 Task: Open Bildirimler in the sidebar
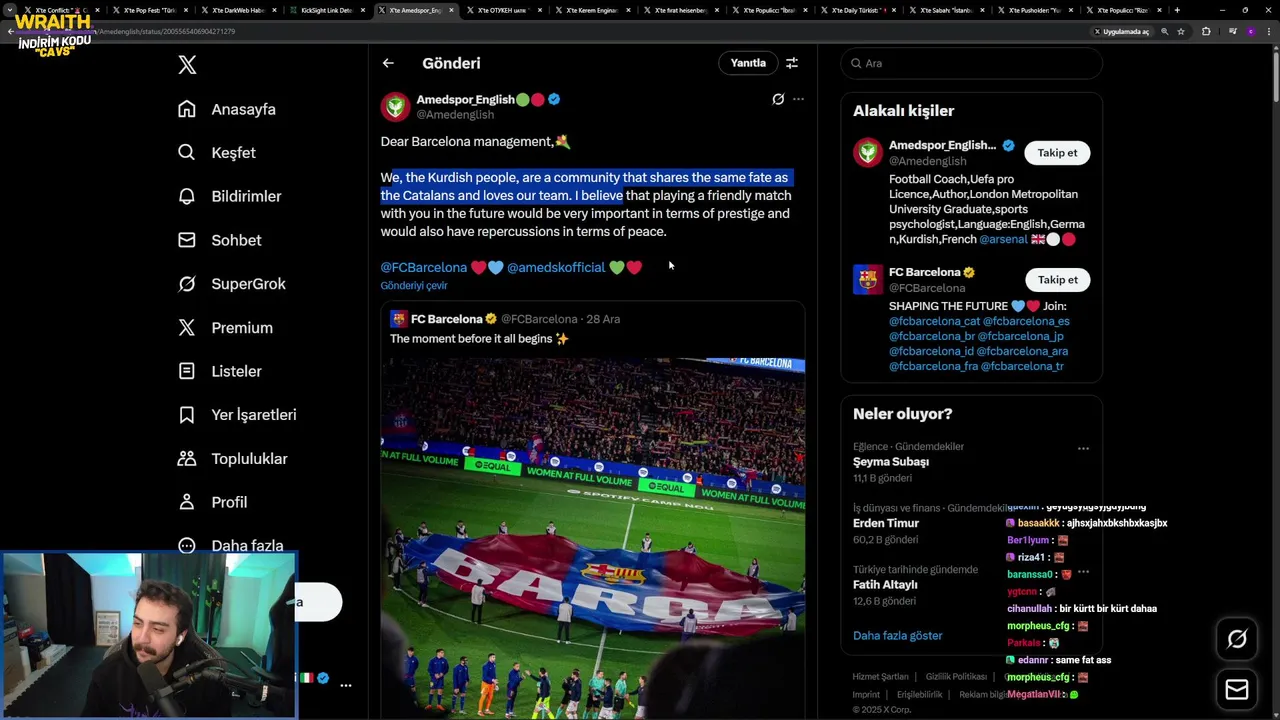tap(229, 196)
